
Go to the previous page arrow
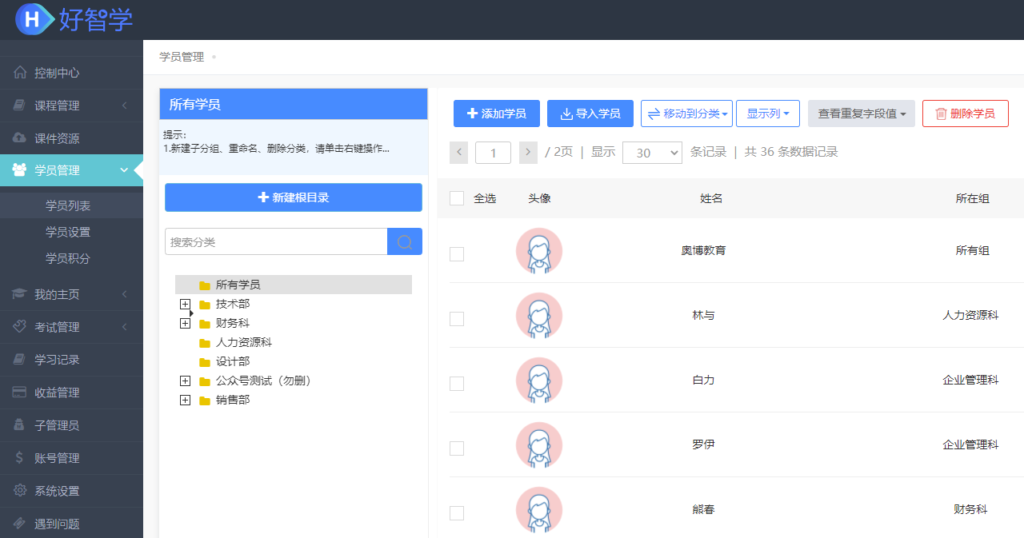pos(459,152)
